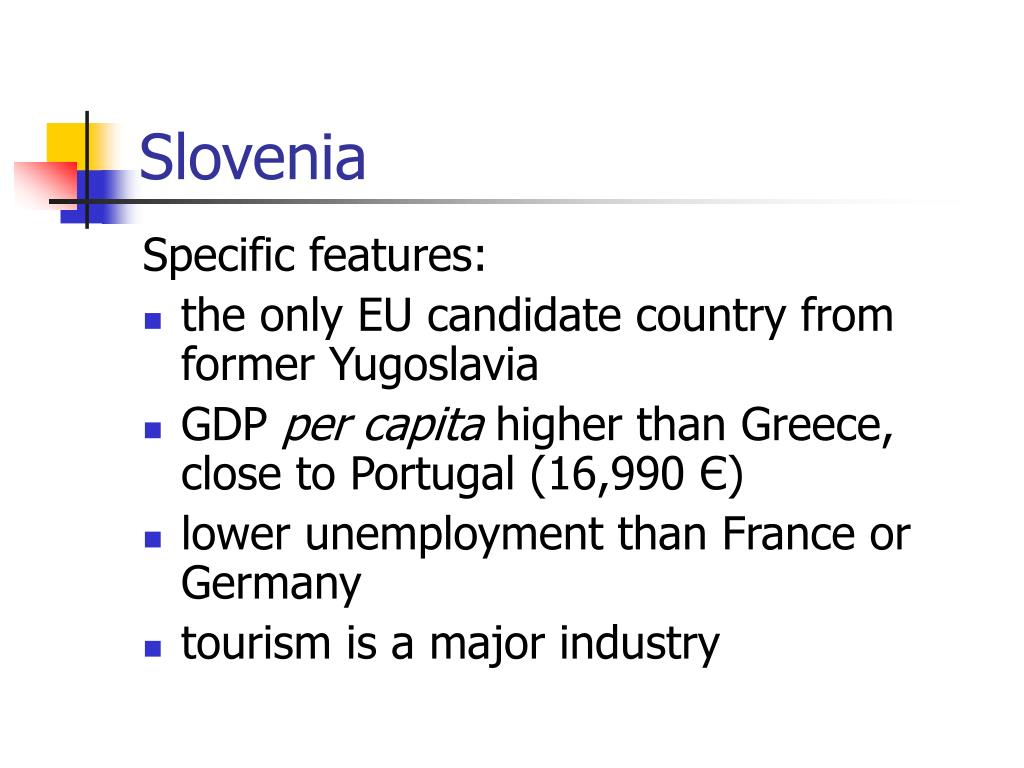Viewport: 1024px width, 768px height.
Task: Click the word 'Germany'
Action: point(271,586)
